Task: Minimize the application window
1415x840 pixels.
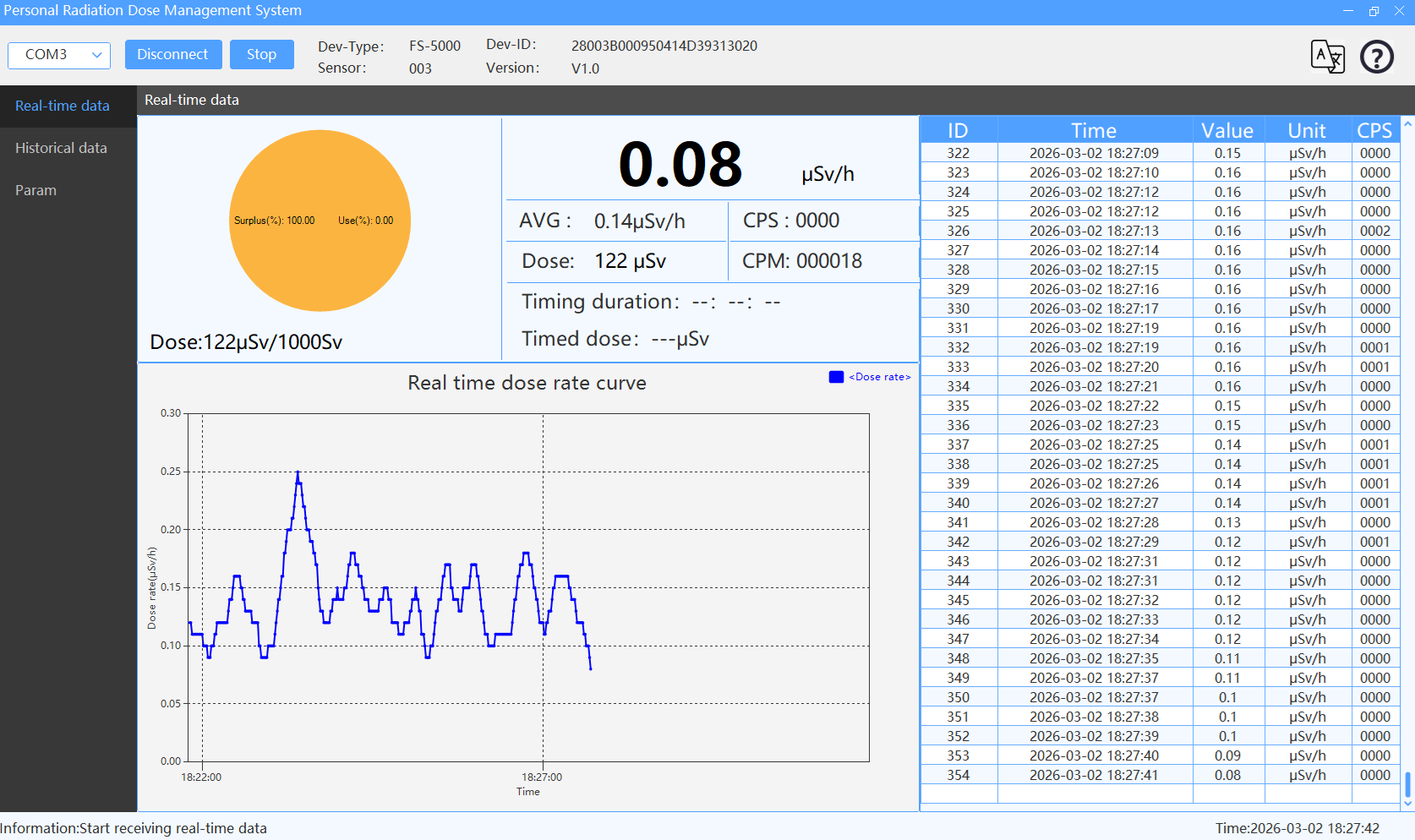Action: coord(1348,11)
